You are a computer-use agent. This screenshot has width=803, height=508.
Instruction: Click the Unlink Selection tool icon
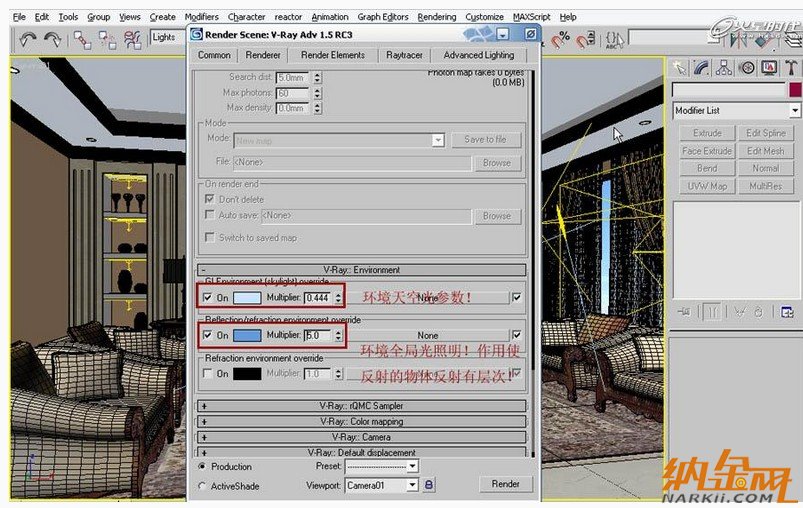[107, 40]
